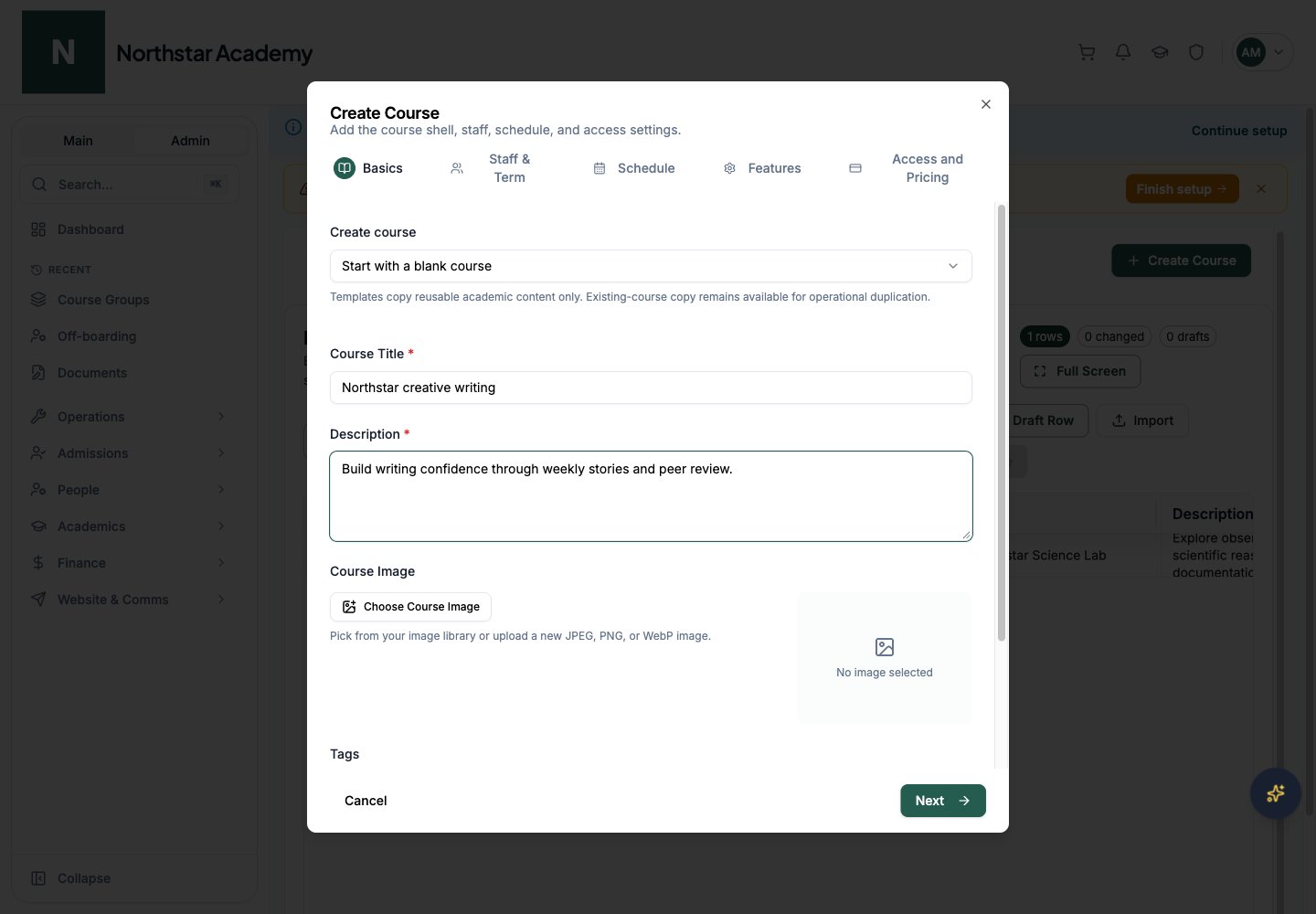This screenshot has height=914, width=1316.
Task: Dismiss the setup banner with X
Action: (x=1261, y=189)
